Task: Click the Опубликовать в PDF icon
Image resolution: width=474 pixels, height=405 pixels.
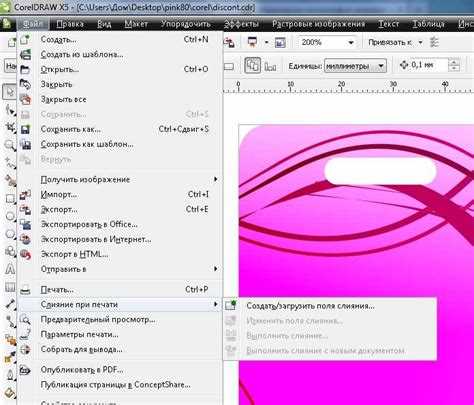Action: [x=25, y=370]
